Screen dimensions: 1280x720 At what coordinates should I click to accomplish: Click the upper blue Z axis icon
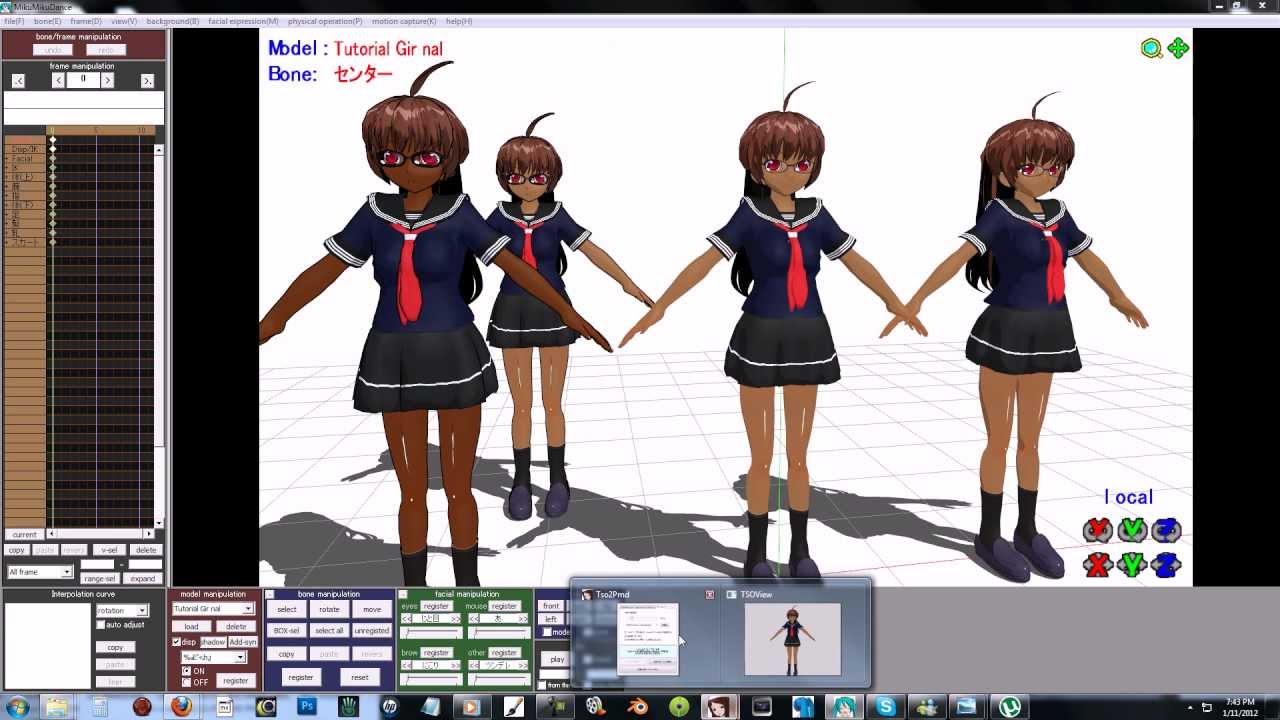coord(1166,530)
